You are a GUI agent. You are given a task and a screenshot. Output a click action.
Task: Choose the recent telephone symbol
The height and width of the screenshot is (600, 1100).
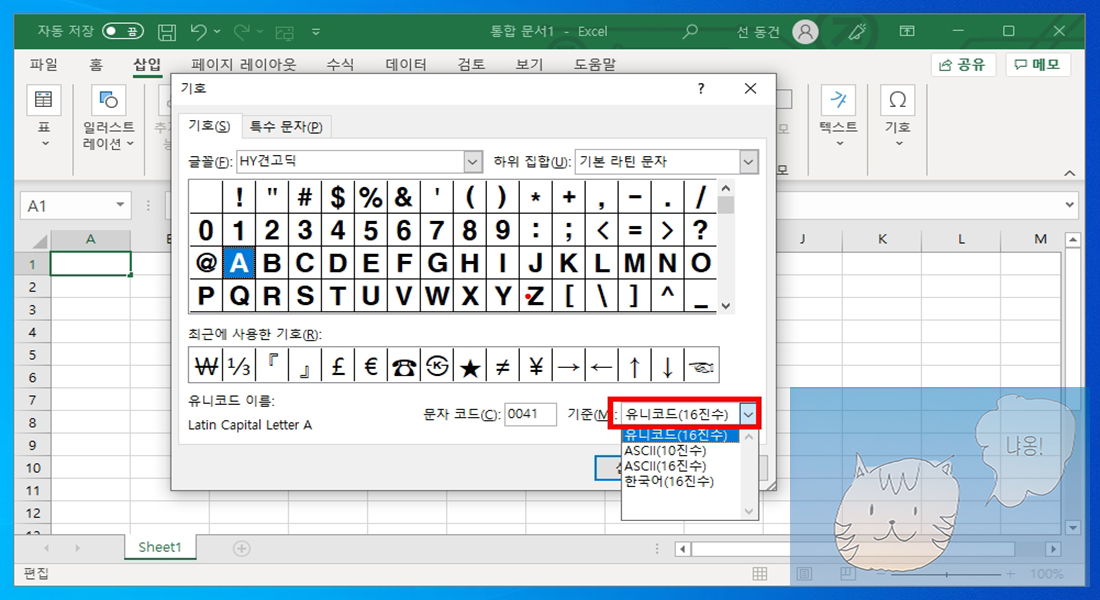click(404, 365)
